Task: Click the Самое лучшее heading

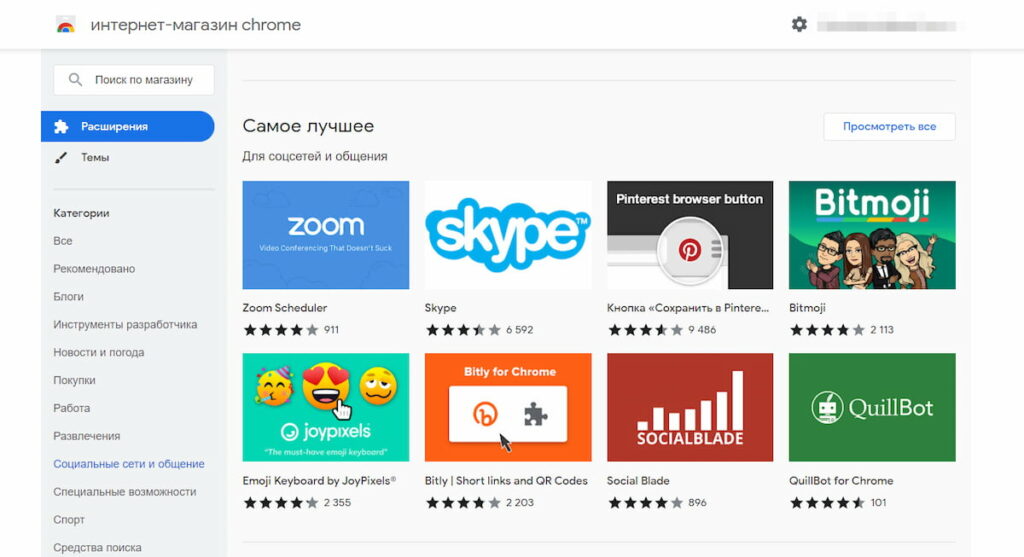Action: click(308, 126)
